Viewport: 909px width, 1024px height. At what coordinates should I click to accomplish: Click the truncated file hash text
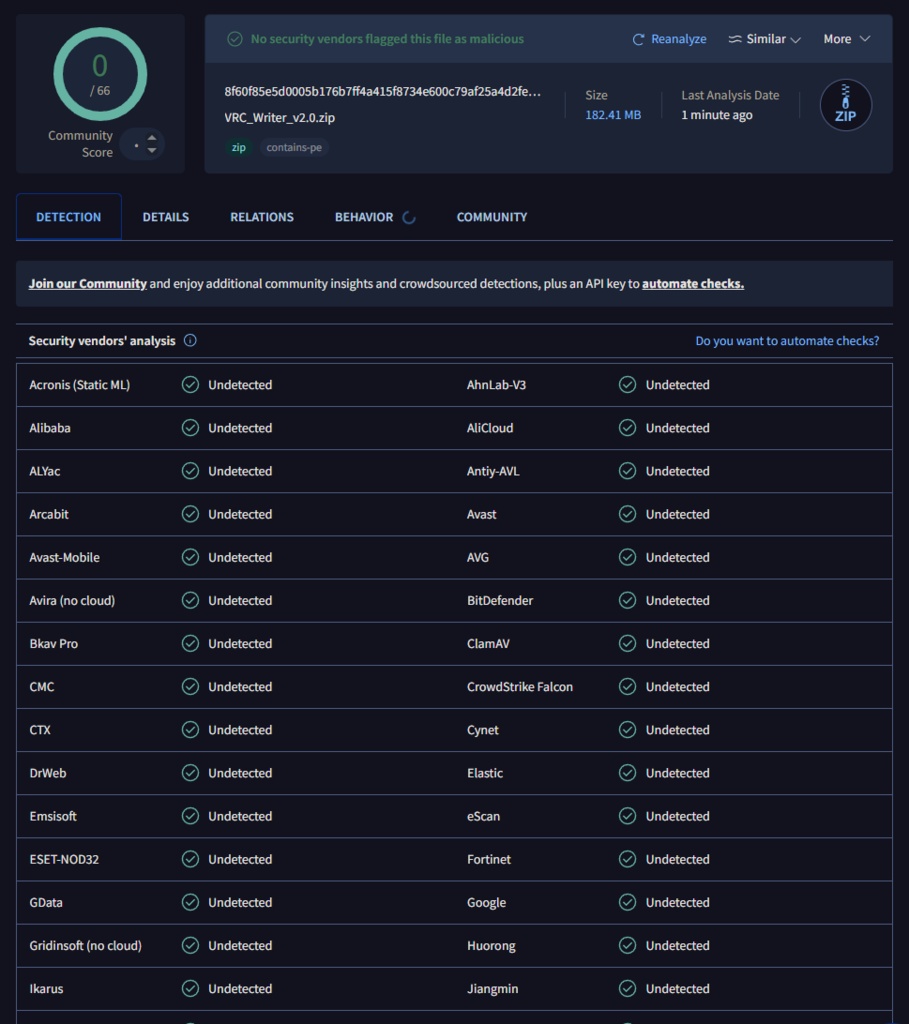tap(383, 91)
